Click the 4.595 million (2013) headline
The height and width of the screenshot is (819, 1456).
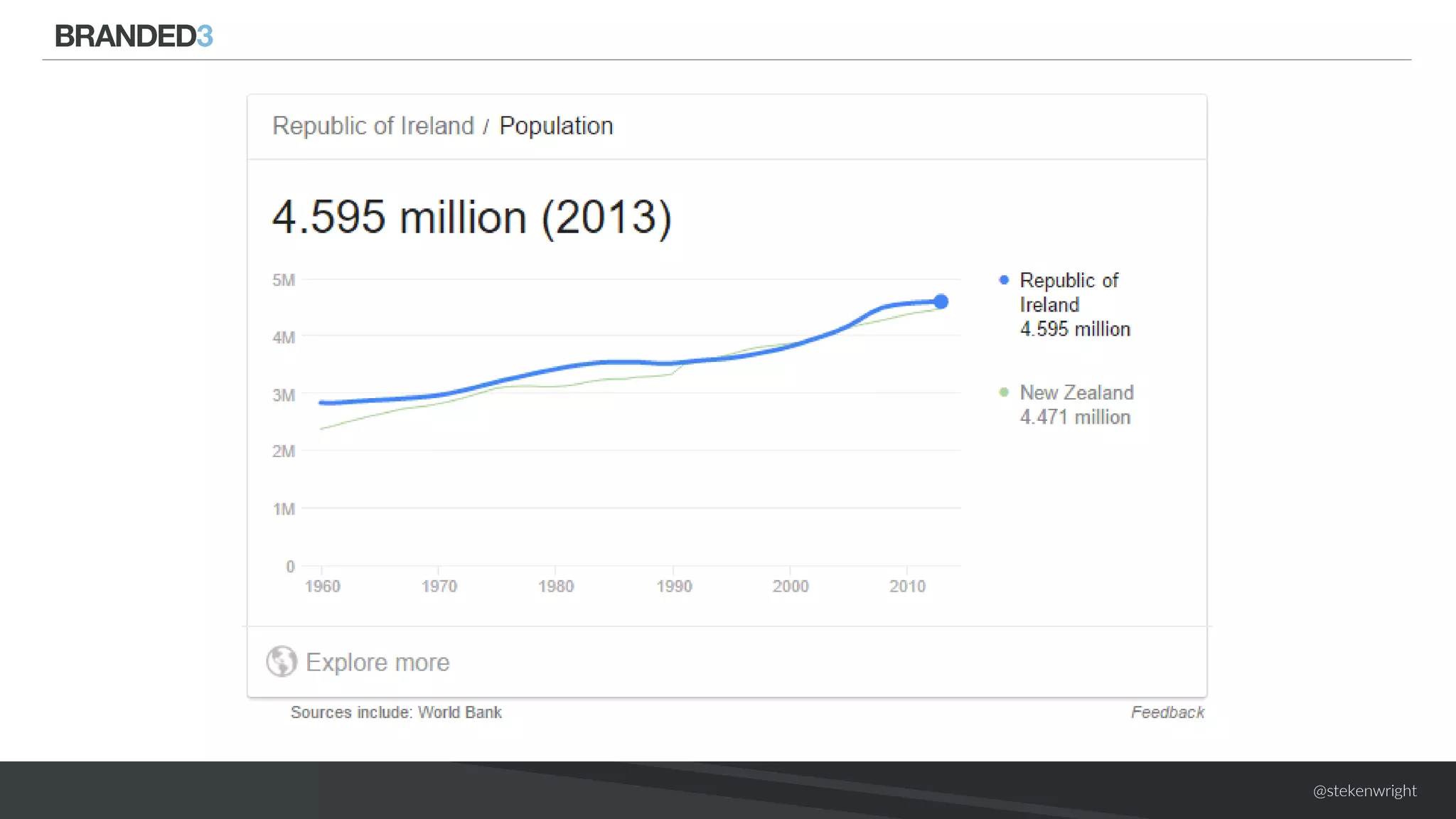471,217
